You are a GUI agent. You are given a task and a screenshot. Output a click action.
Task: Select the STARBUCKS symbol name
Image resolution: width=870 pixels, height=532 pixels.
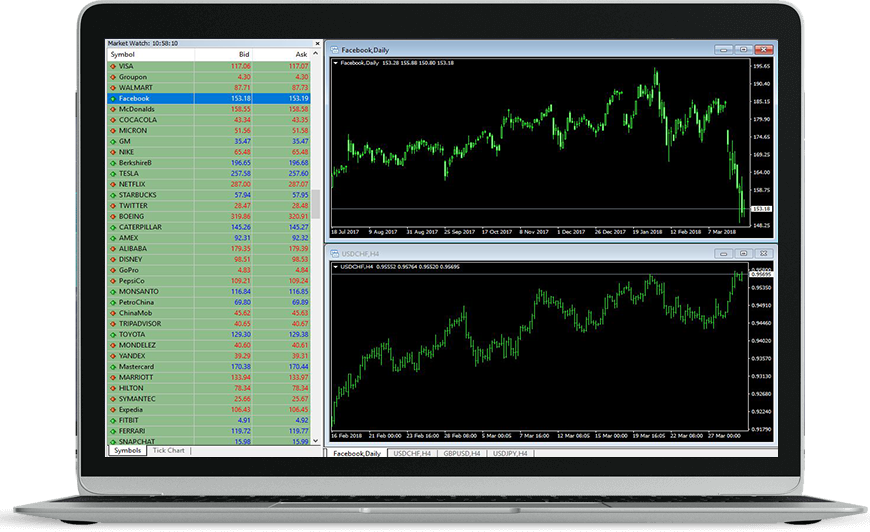click(138, 195)
